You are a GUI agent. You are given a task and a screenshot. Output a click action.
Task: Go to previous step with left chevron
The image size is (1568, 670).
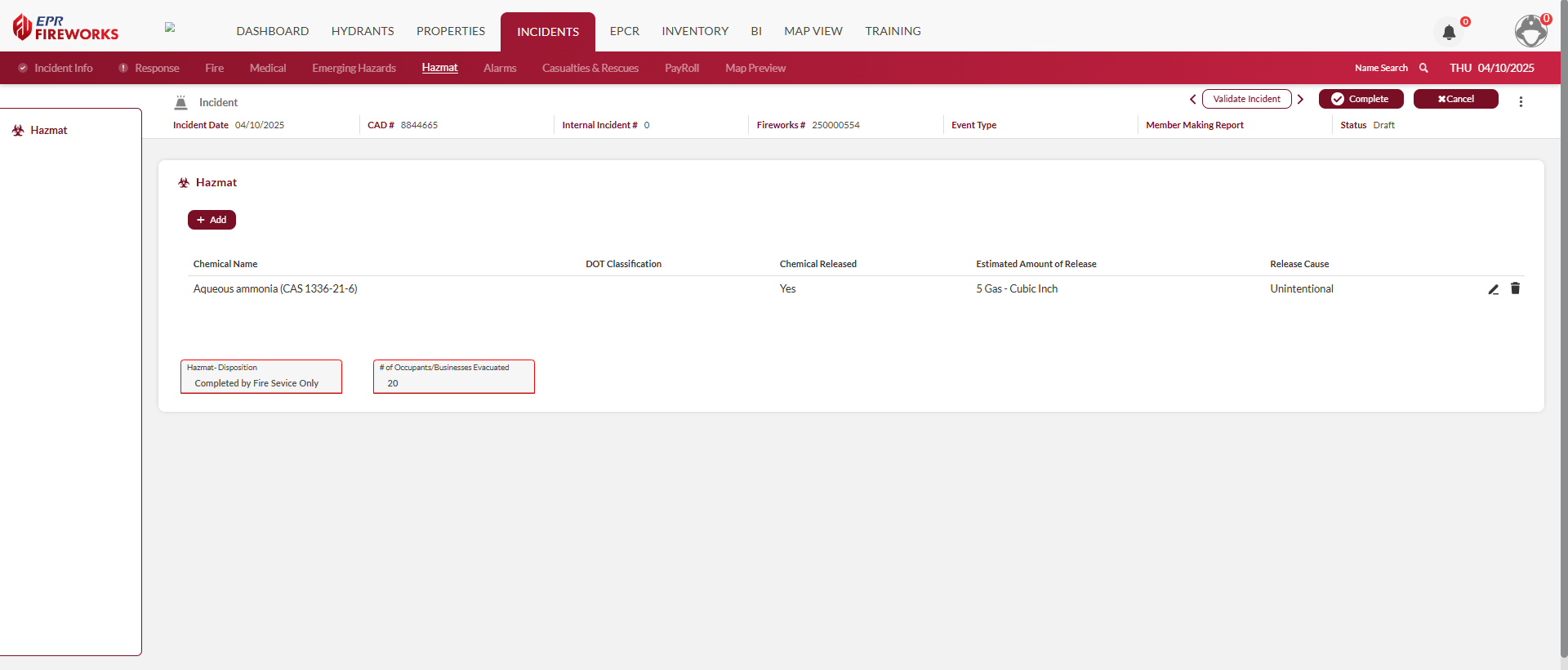[x=1192, y=100]
